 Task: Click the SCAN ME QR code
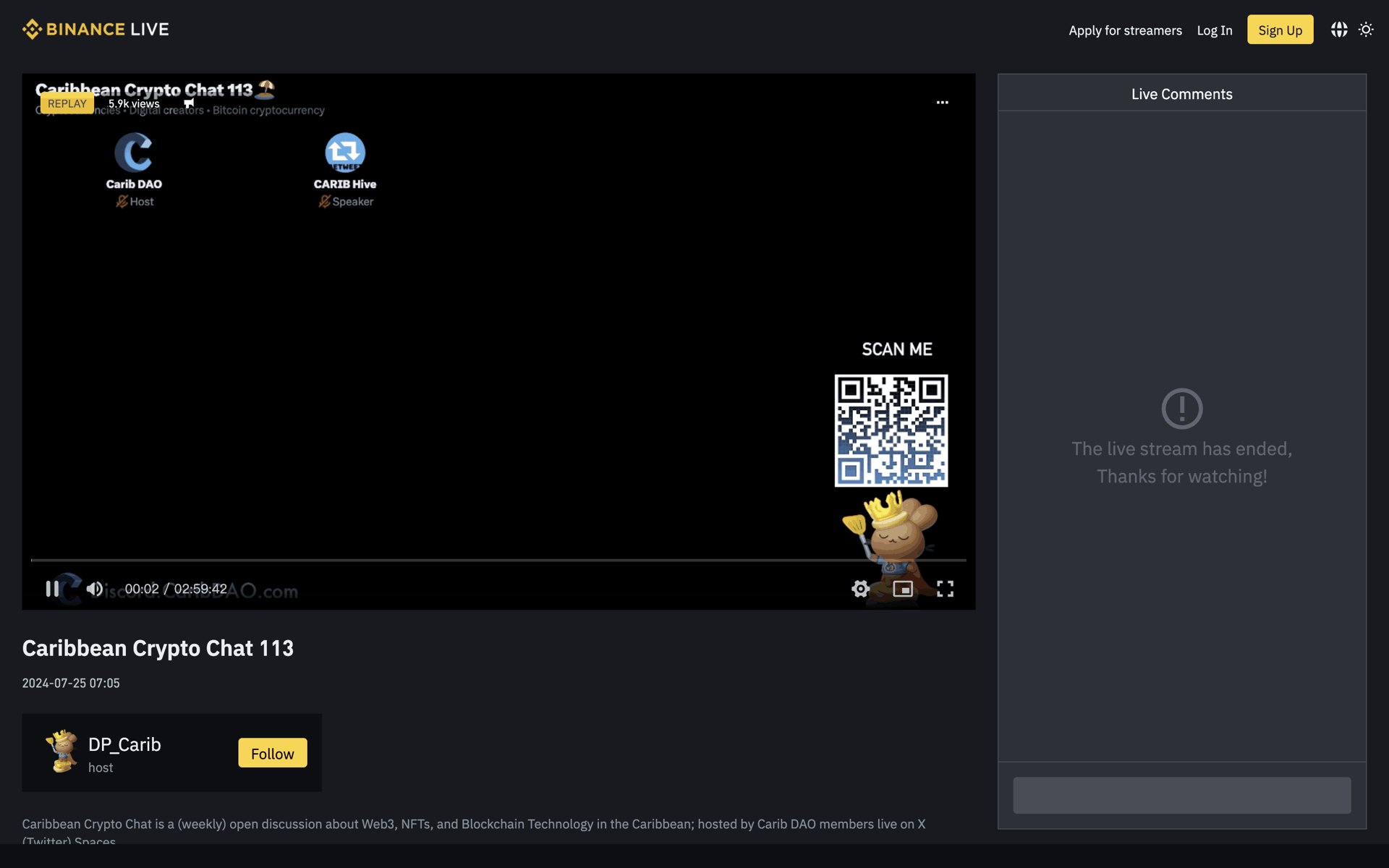point(891,430)
